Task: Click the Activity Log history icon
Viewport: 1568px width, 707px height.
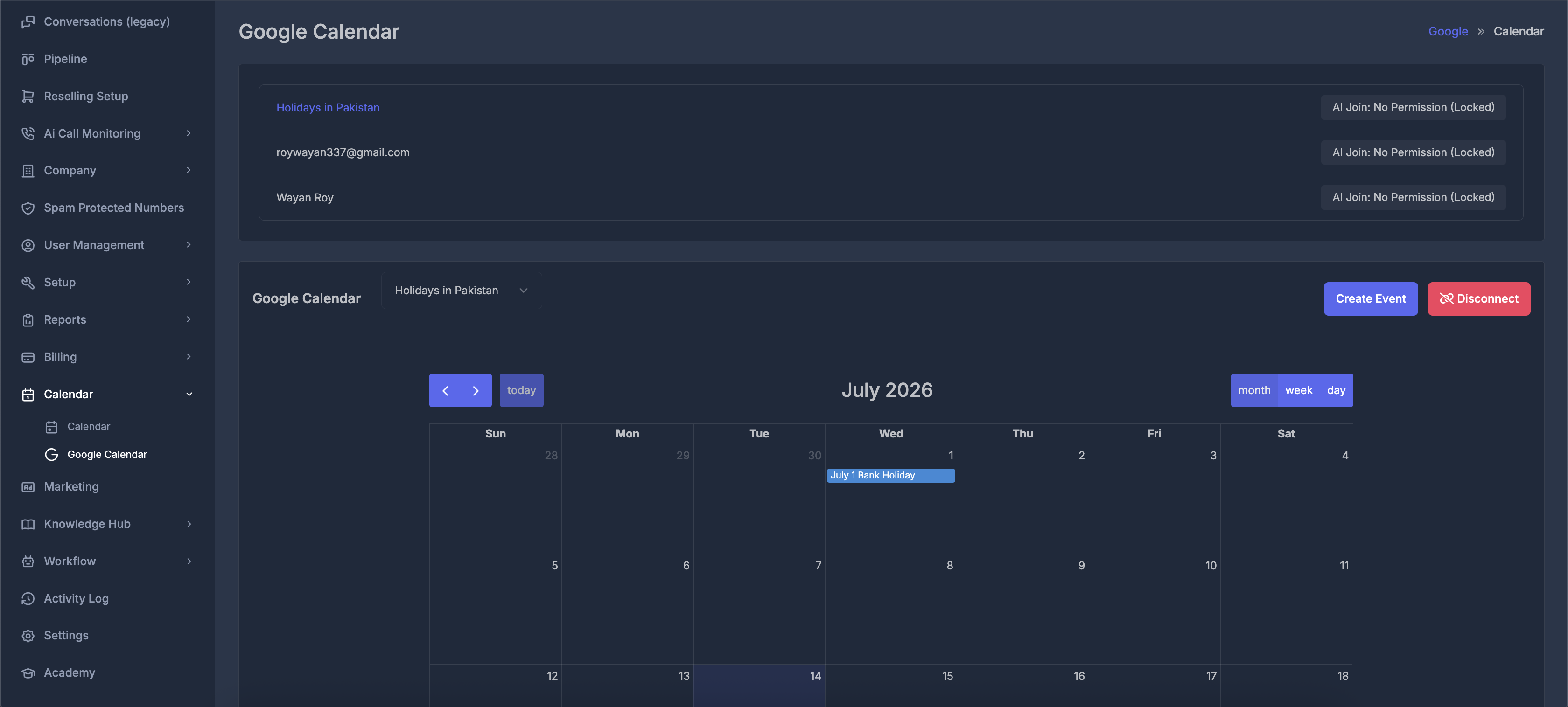Action: (28, 599)
